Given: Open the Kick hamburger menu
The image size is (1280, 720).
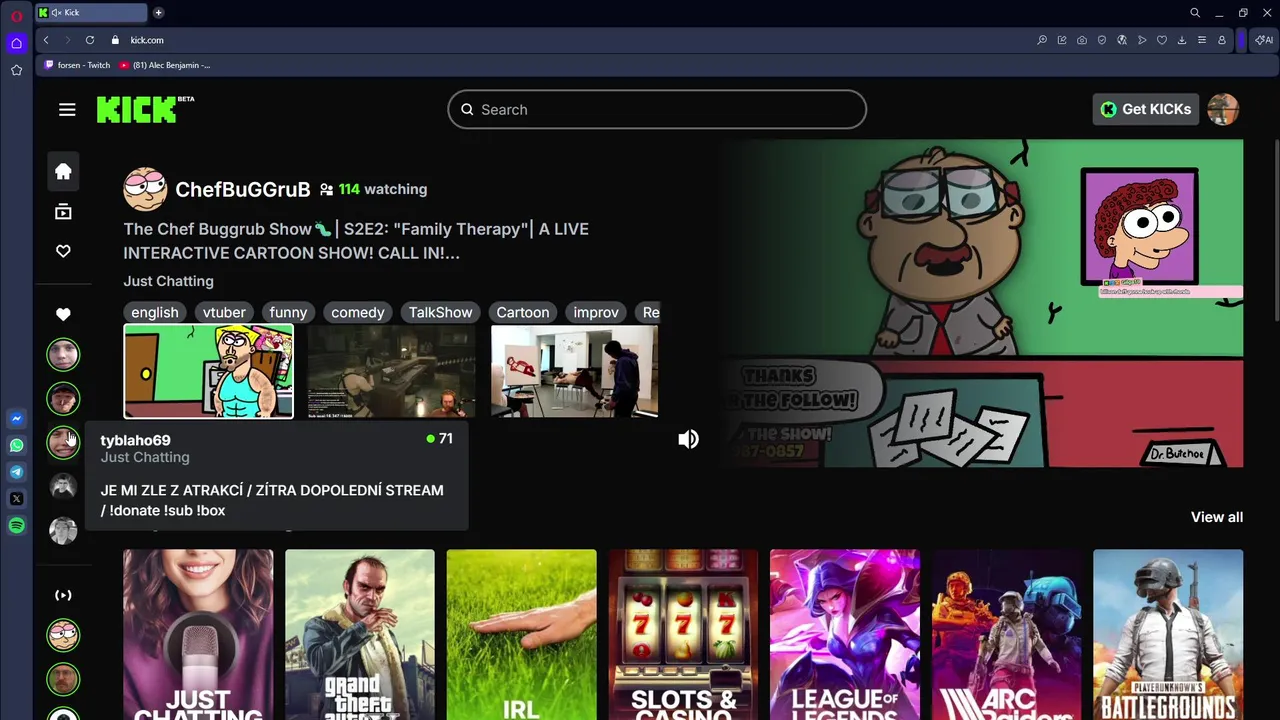Looking at the screenshot, I should point(67,110).
